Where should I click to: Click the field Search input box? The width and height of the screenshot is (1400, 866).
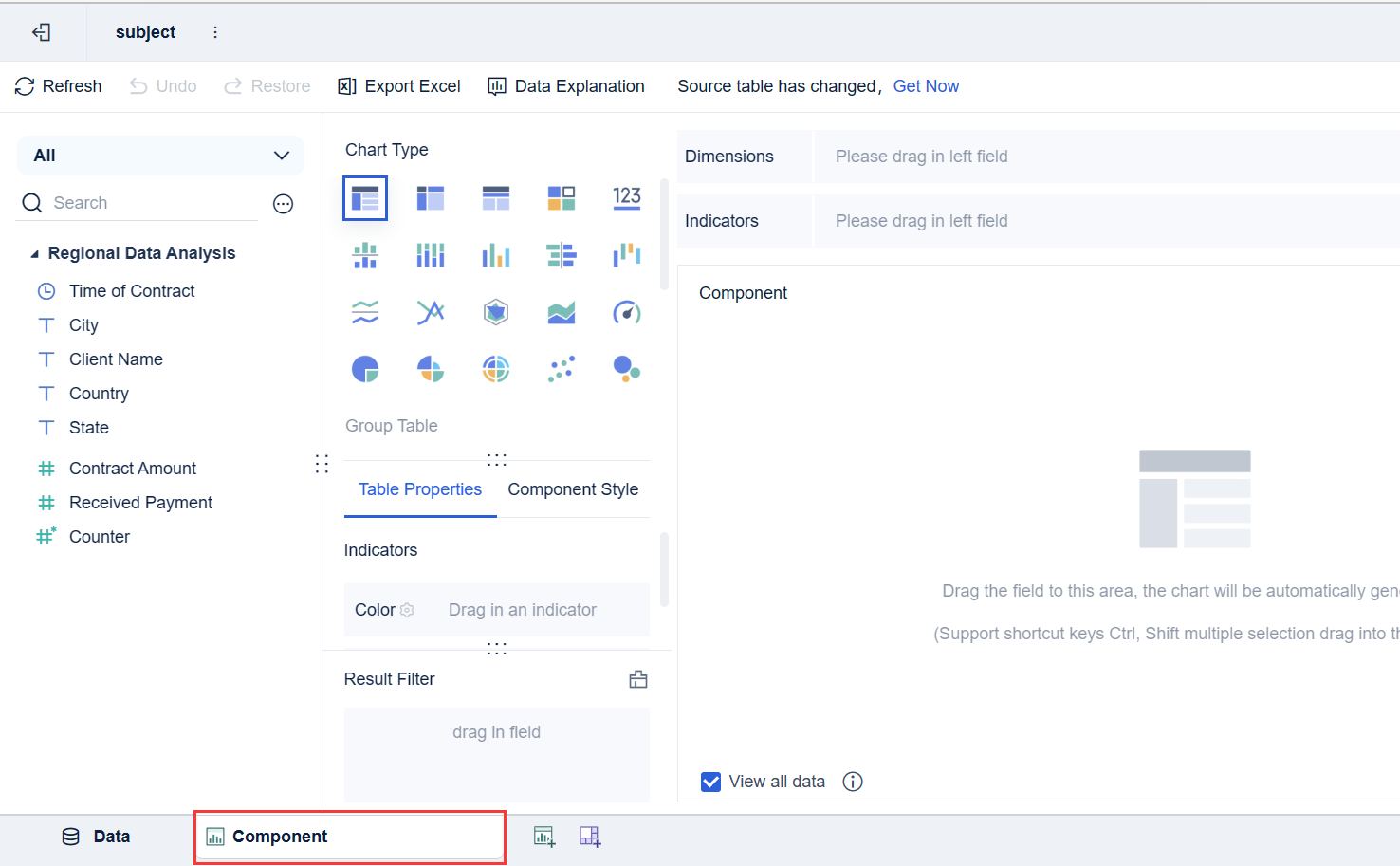pyautogui.click(x=152, y=203)
